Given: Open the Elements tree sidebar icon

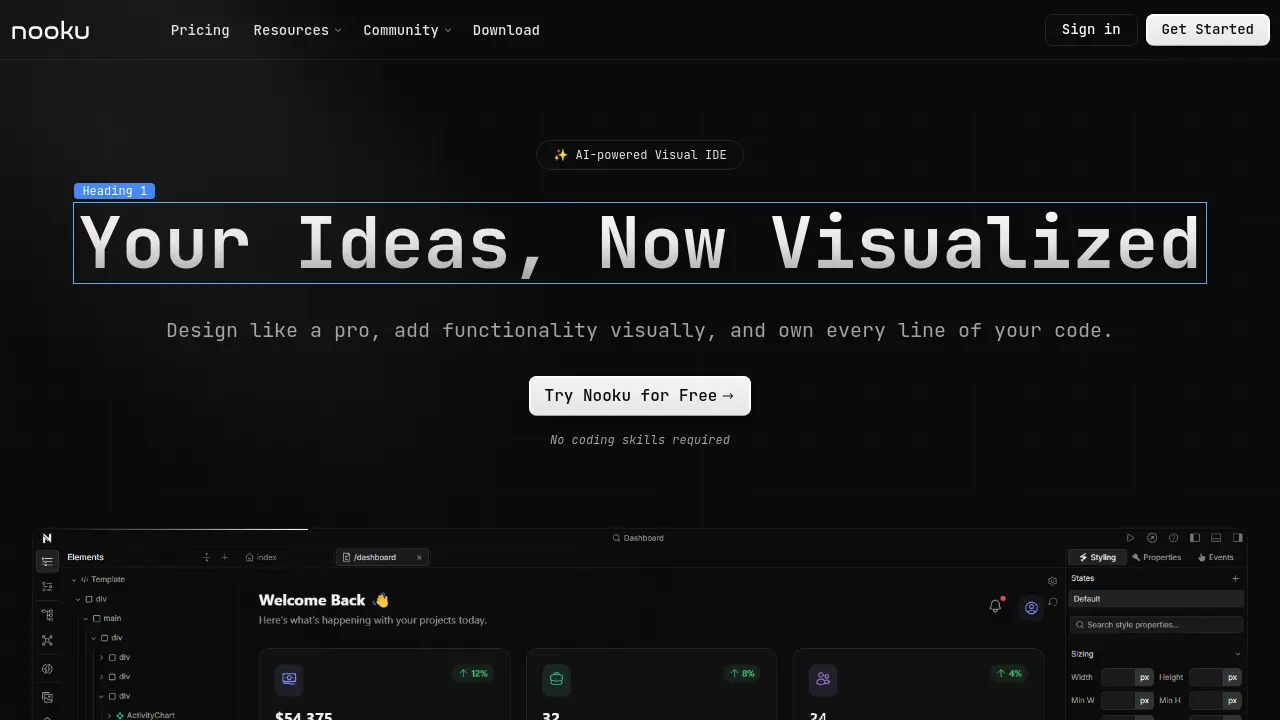Looking at the screenshot, I should click(47, 561).
